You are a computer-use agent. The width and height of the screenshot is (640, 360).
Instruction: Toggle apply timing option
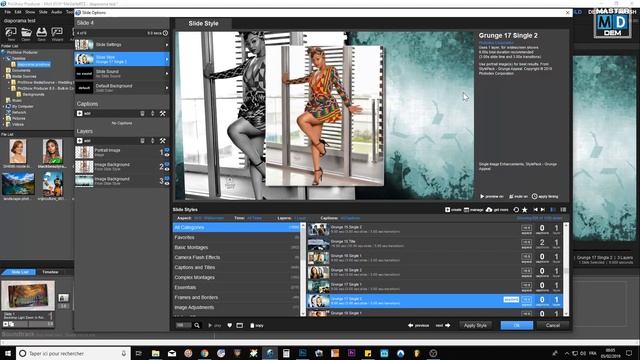pos(545,197)
